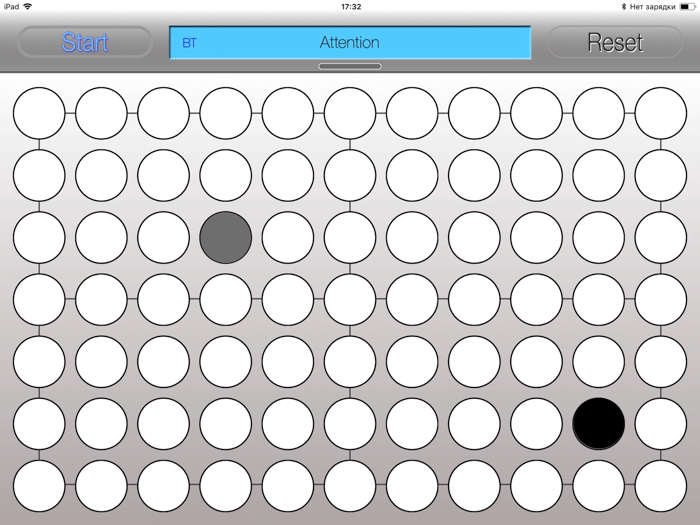Tap the iPad label in the status bar
Screen dimensions: 700x525
pos(11,6)
